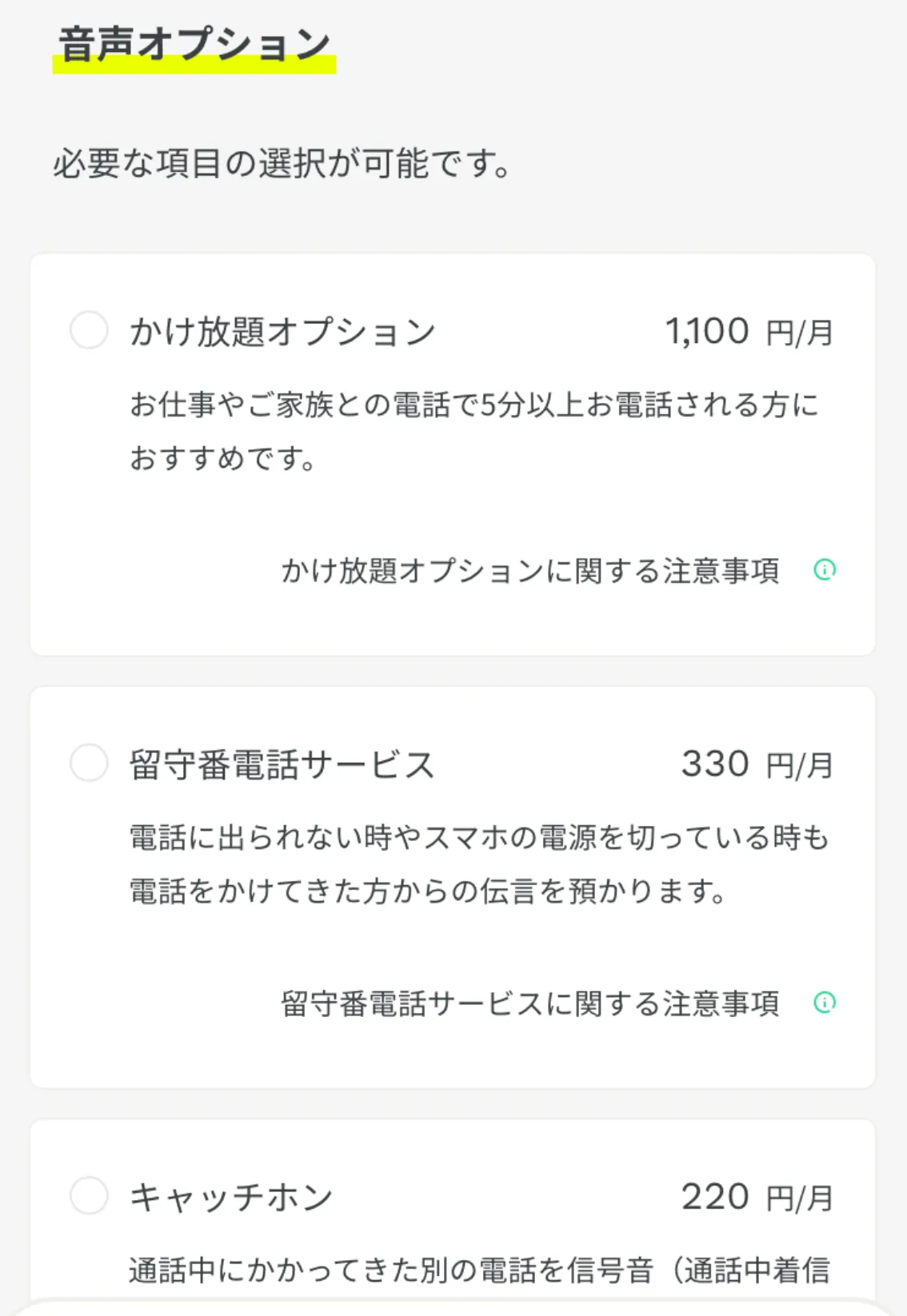907x1316 pixels.
Task: Select the 留守番電話サービス radio button
Action: pyautogui.click(x=89, y=763)
